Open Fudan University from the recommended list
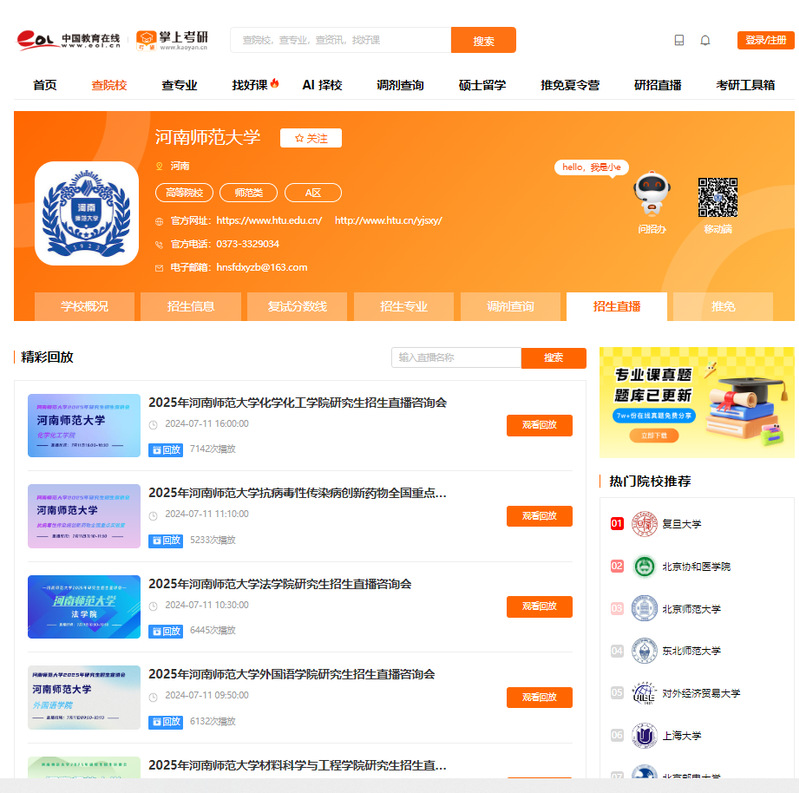 681,523
